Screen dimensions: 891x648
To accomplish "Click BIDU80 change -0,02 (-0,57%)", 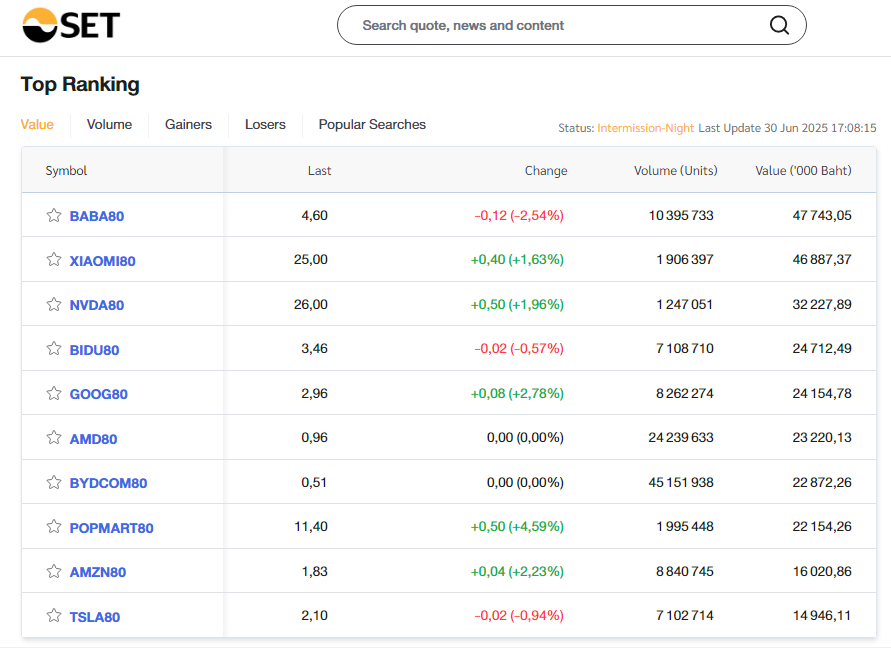I will coord(519,348).
